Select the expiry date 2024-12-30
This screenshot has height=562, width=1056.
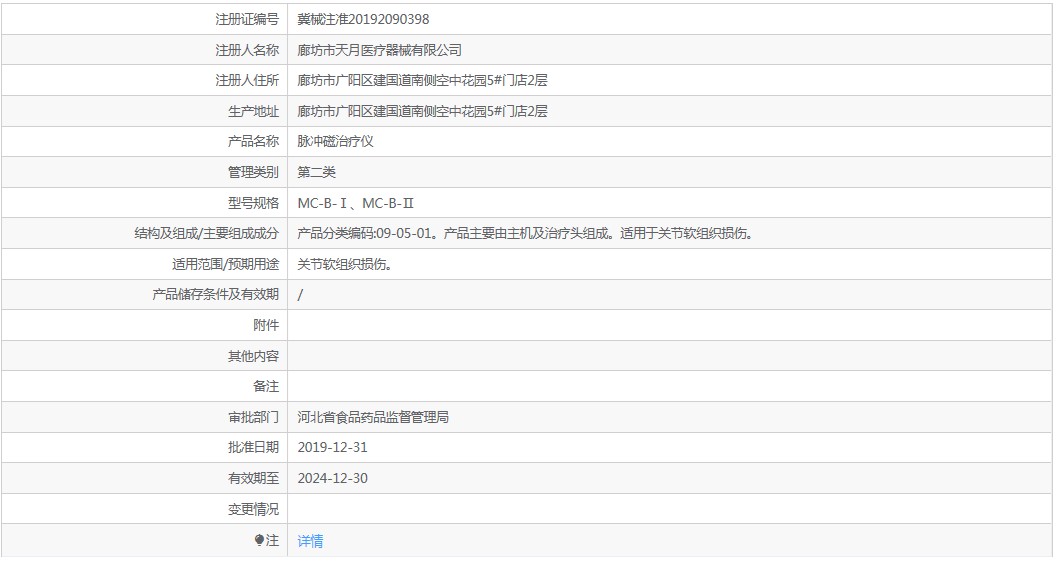tap(333, 478)
